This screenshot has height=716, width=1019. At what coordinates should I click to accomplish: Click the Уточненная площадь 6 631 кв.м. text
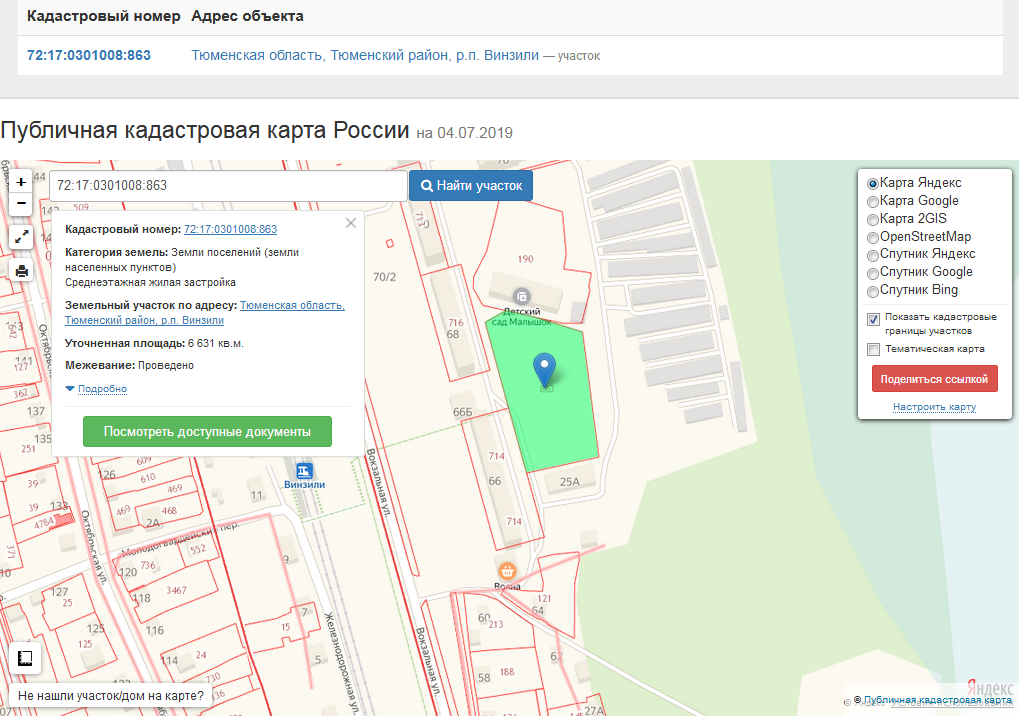point(154,343)
